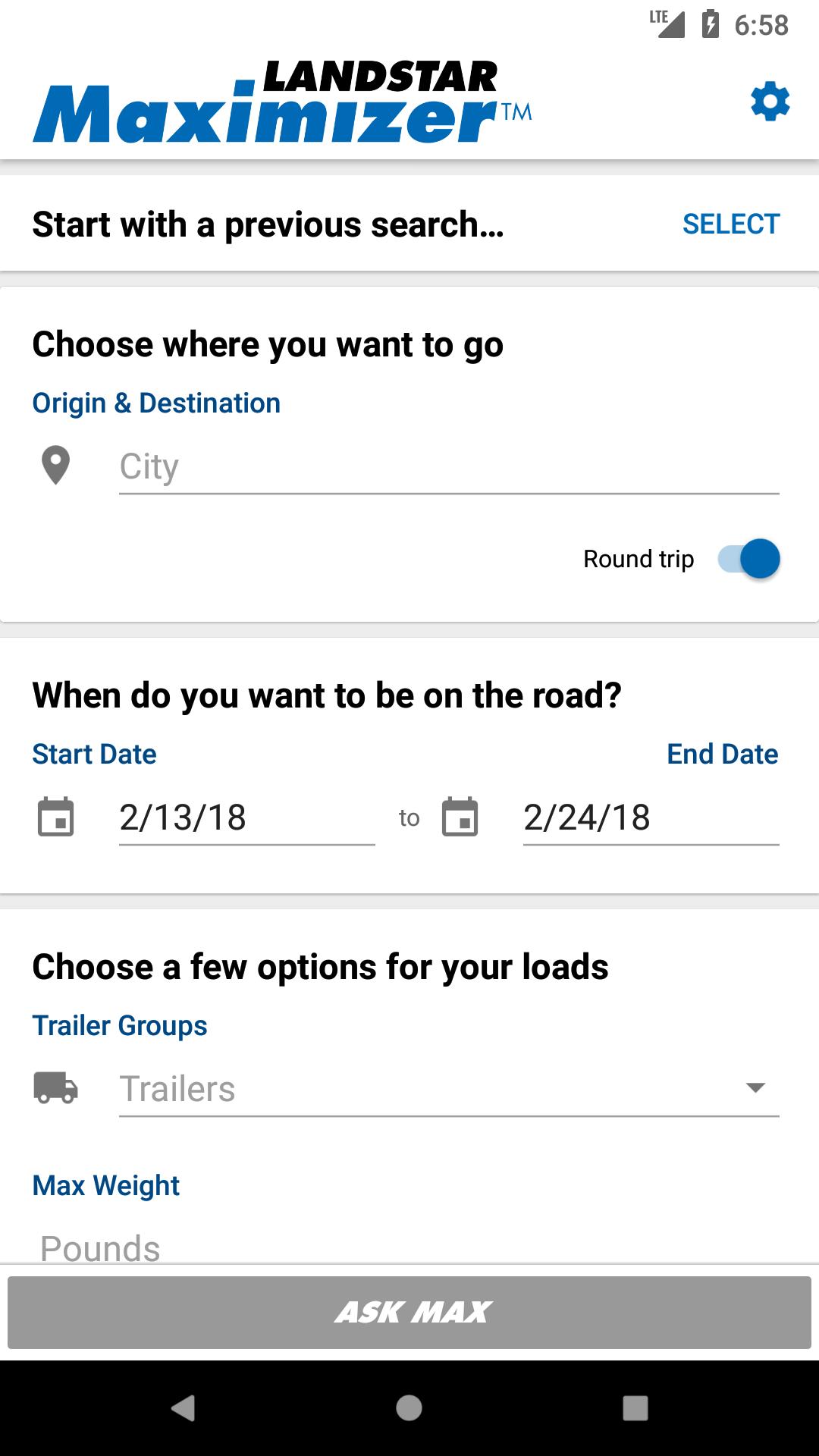Screen dimensions: 819x1456
Task: Tap the ASK MAX button
Action: 409,1312
